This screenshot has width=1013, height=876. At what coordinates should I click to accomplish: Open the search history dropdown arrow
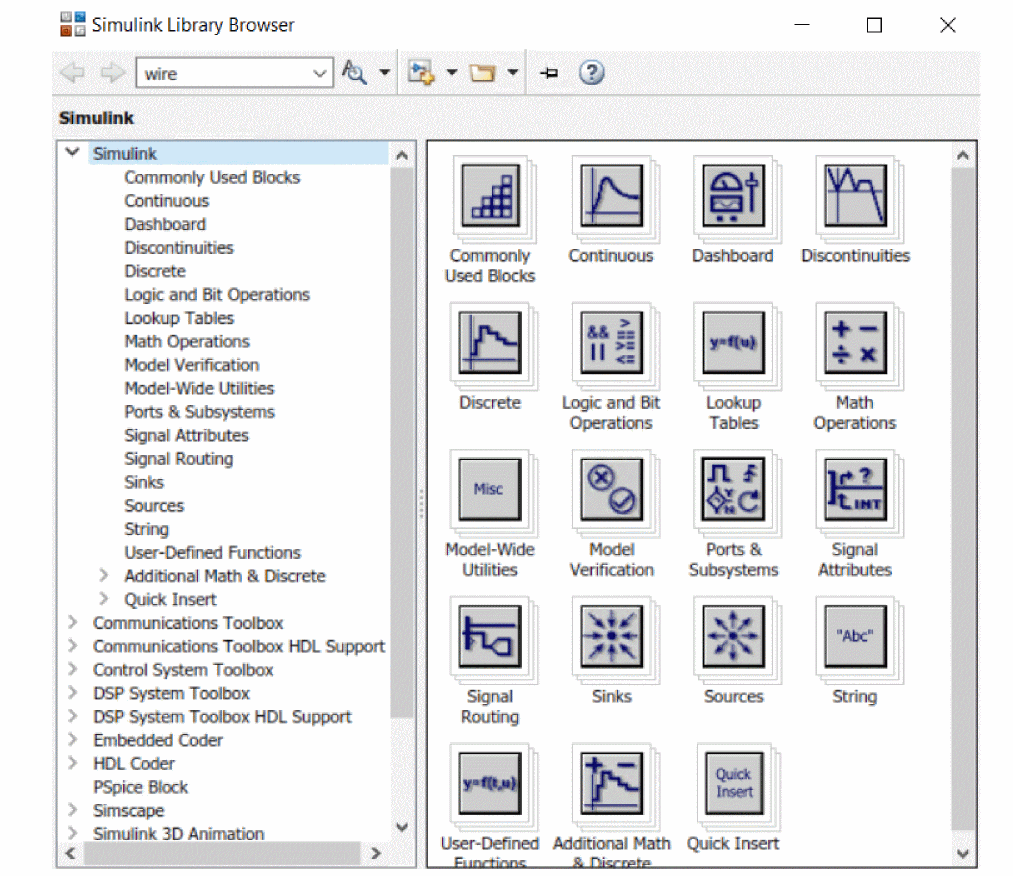click(320, 73)
